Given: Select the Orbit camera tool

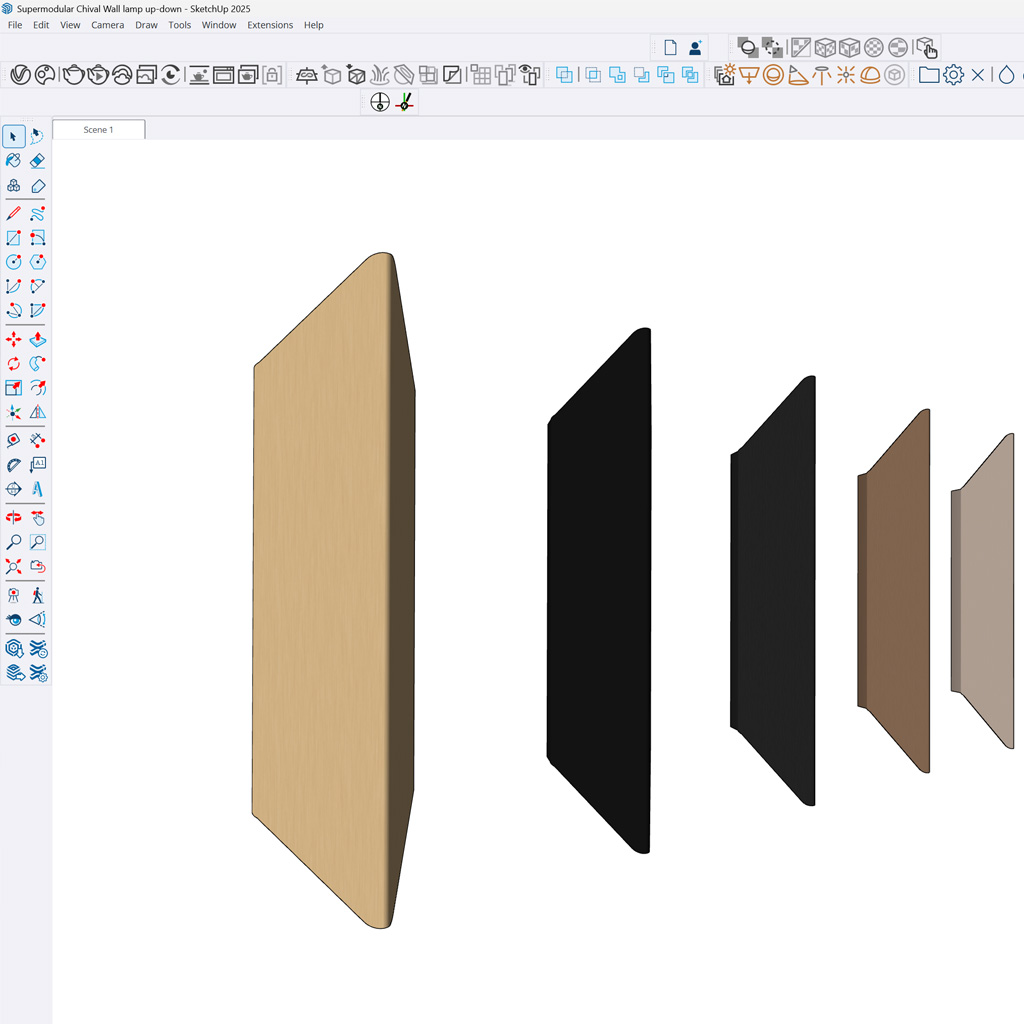Looking at the screenshot, I should click(x=14, y=518).
